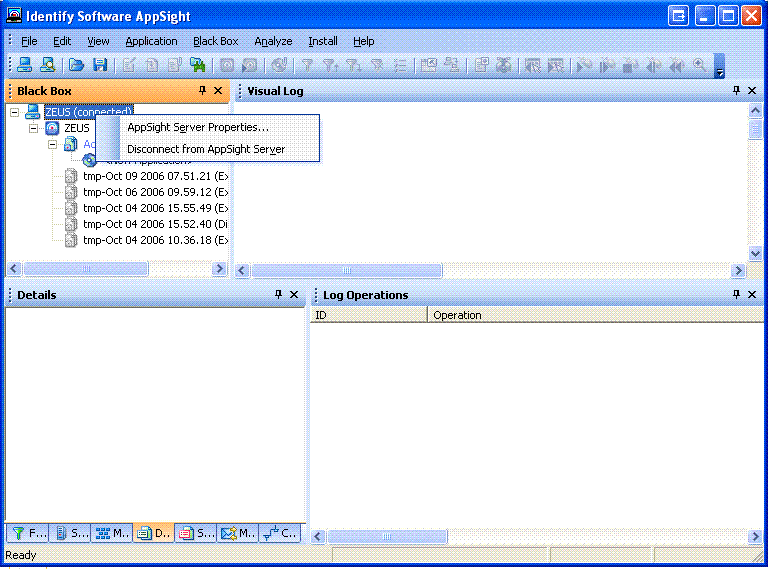Close the Visual Log panel
This screenshot has width=768, height=569.
click(752, 91)
